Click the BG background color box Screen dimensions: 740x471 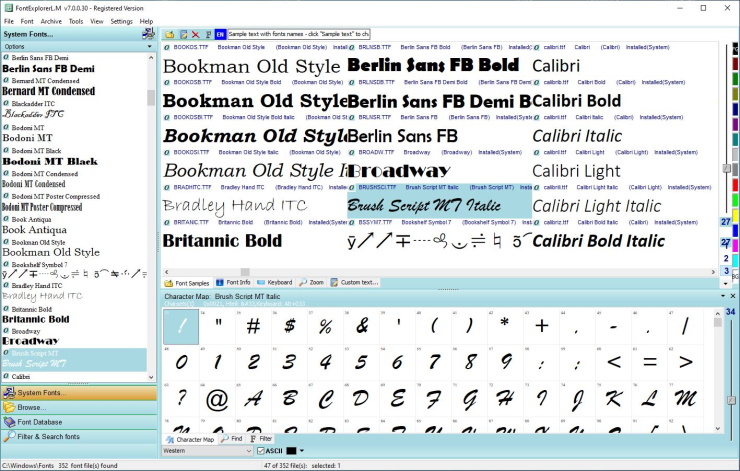coord(735,276)
